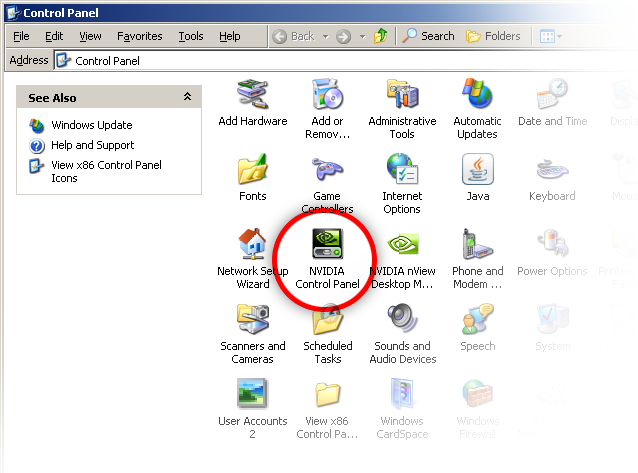Expand the Back history dropdown arrow
The height and width of the screenshot is (473, 638).
[326, 37]
